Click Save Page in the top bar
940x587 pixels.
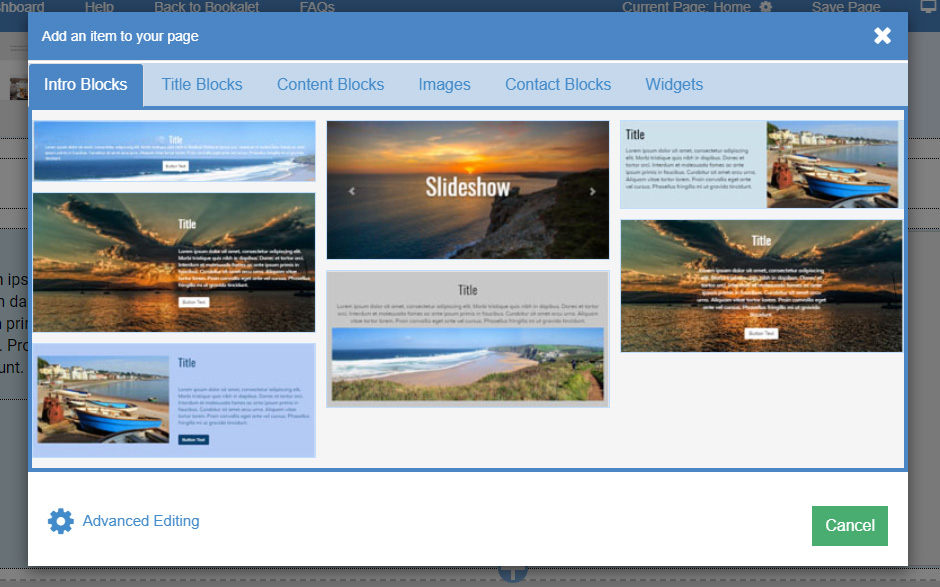coord(846,7)
